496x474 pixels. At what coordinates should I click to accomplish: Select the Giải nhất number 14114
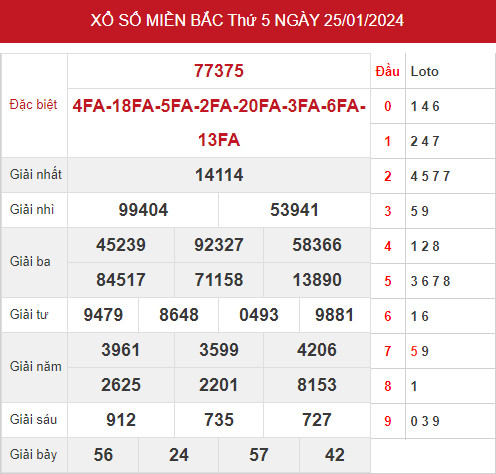(219, 175)
